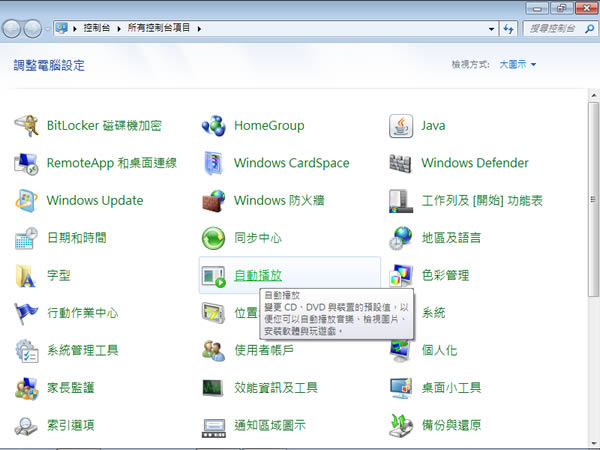Viewport: 600px width, 450px height.
Task: Open the address bar history dropdown arrow
Action: (491, 29)
